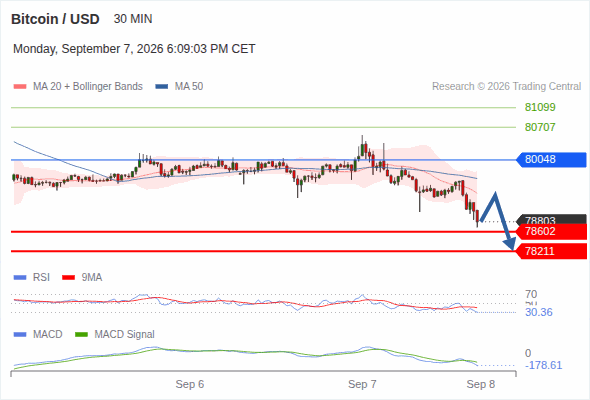Click the red 9MA legend swatch
The width and height of the screenshot is (590, 400).
tap(68, 278)
